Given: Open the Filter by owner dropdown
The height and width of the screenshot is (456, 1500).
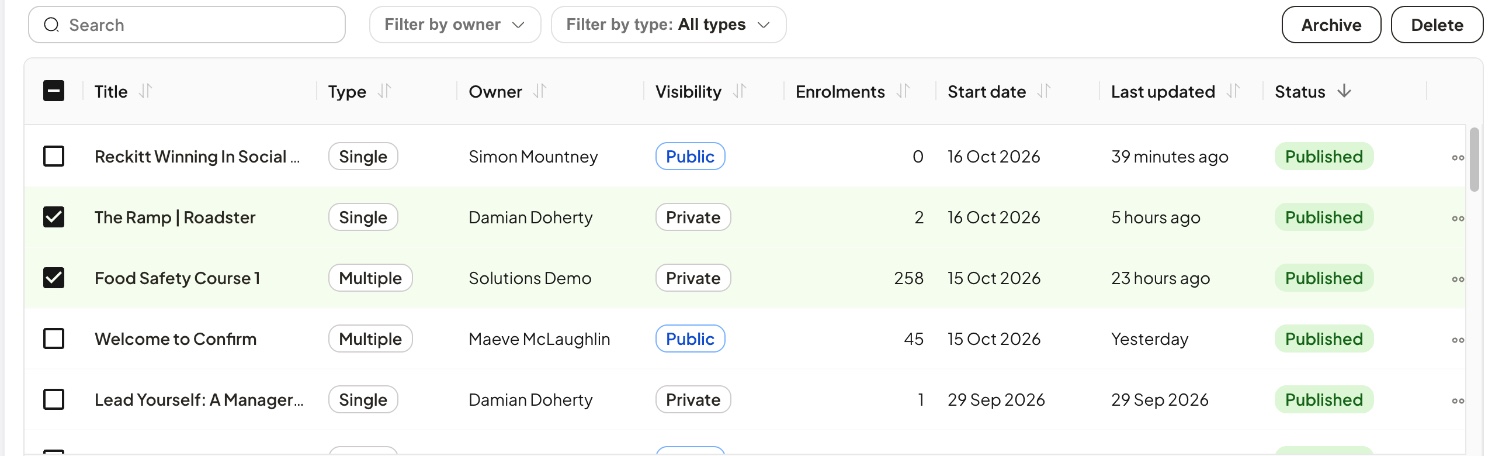Looking at the screenshot, I should (x=455, y=25).
